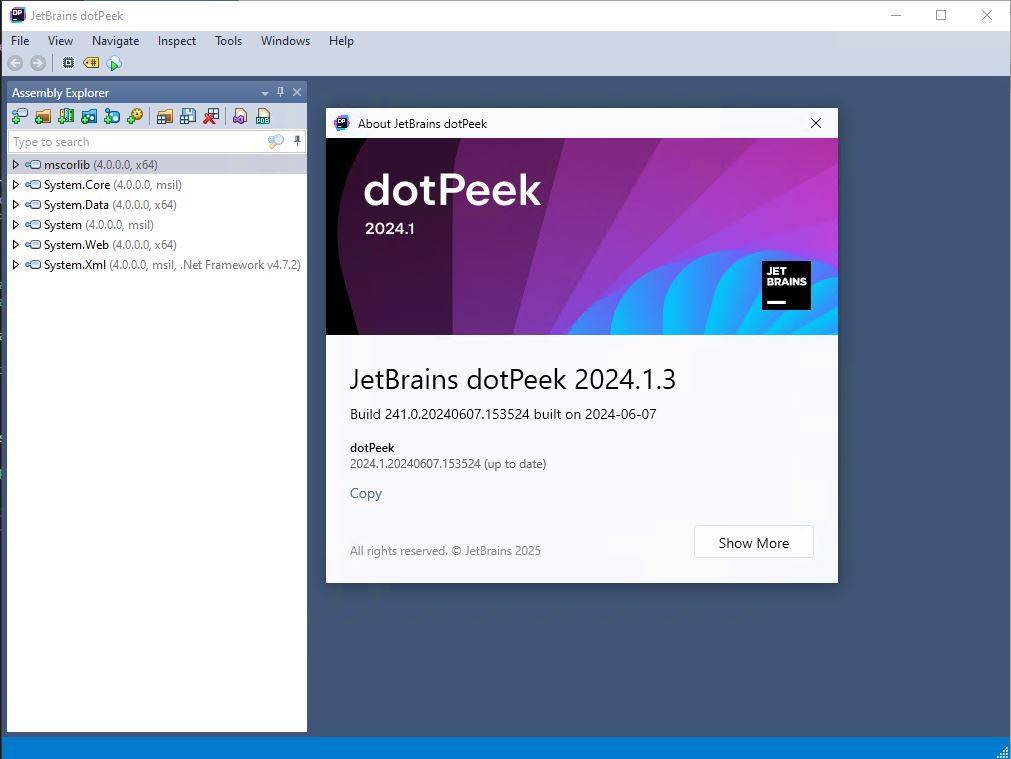Expand the mscorlib assembly node
This screenshot has height=759, width=1011.
pyautogui.click(x=15, y=164)
